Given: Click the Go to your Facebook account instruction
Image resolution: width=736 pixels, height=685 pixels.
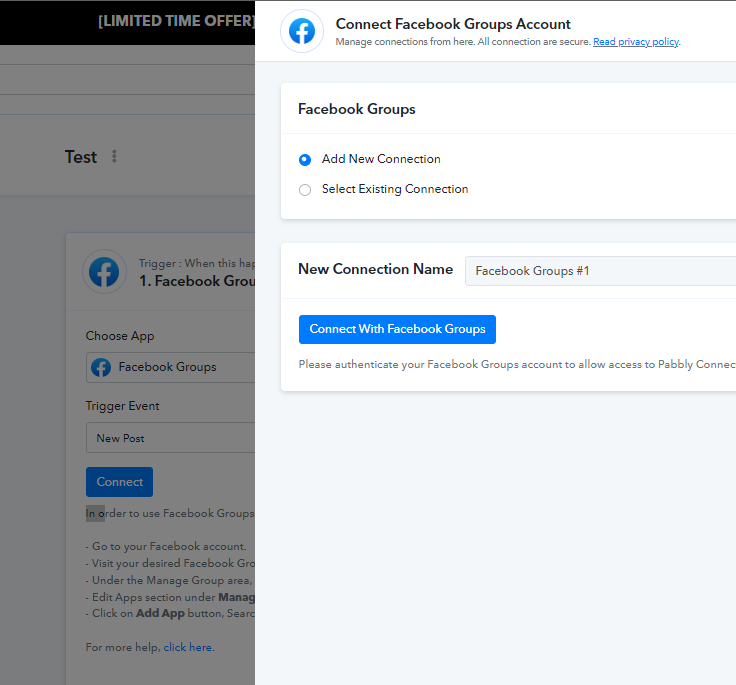Looking at the screenshot, I should pyautogui.click(x=166, y=546).
